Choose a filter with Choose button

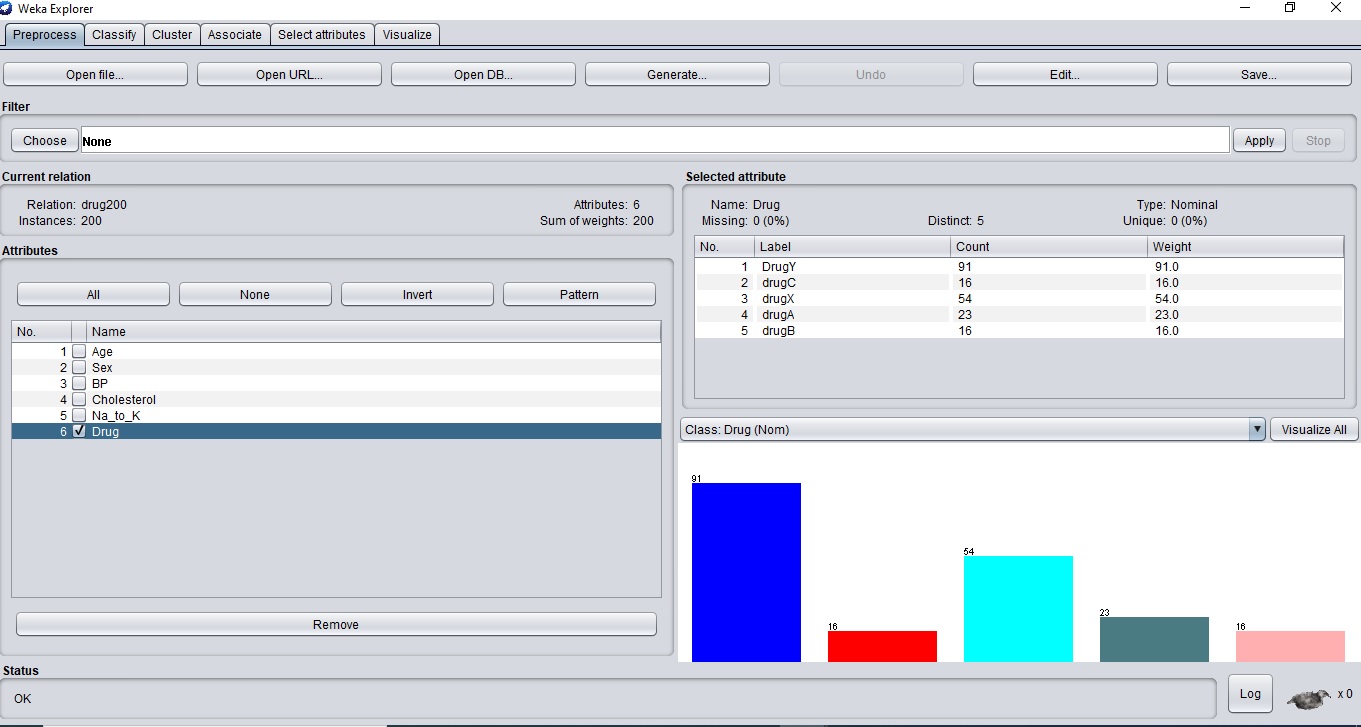45,140
